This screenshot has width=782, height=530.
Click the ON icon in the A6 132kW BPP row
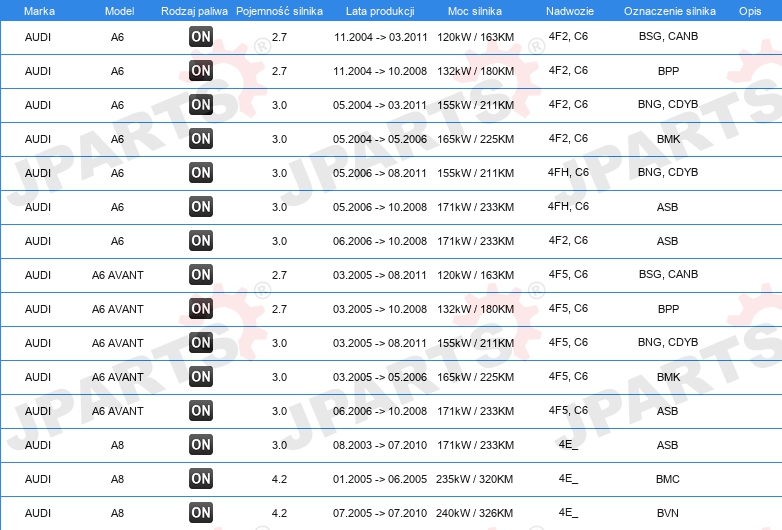point(201,70)
